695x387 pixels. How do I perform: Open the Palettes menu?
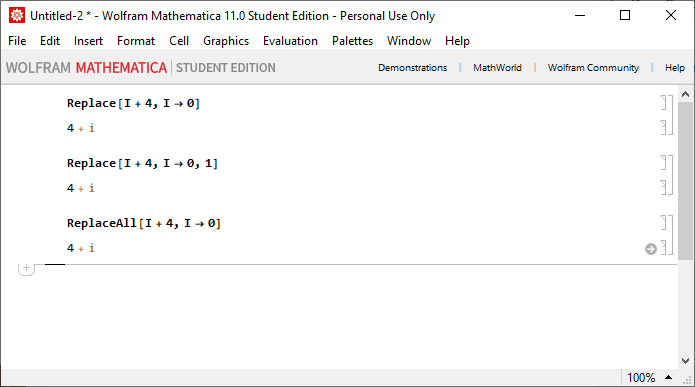[352, 41]
